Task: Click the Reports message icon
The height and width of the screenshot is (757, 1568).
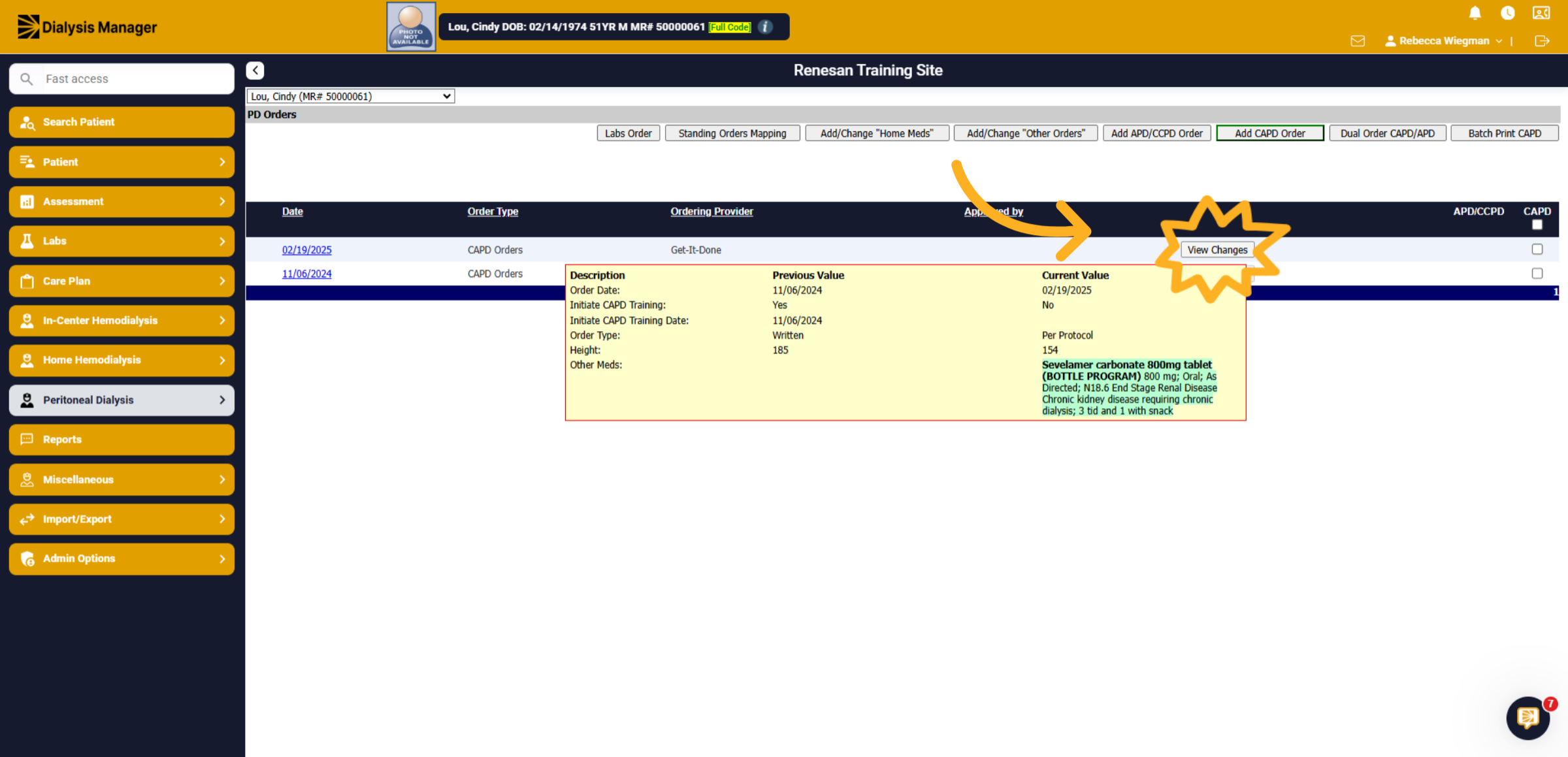Action: (27, 440)
